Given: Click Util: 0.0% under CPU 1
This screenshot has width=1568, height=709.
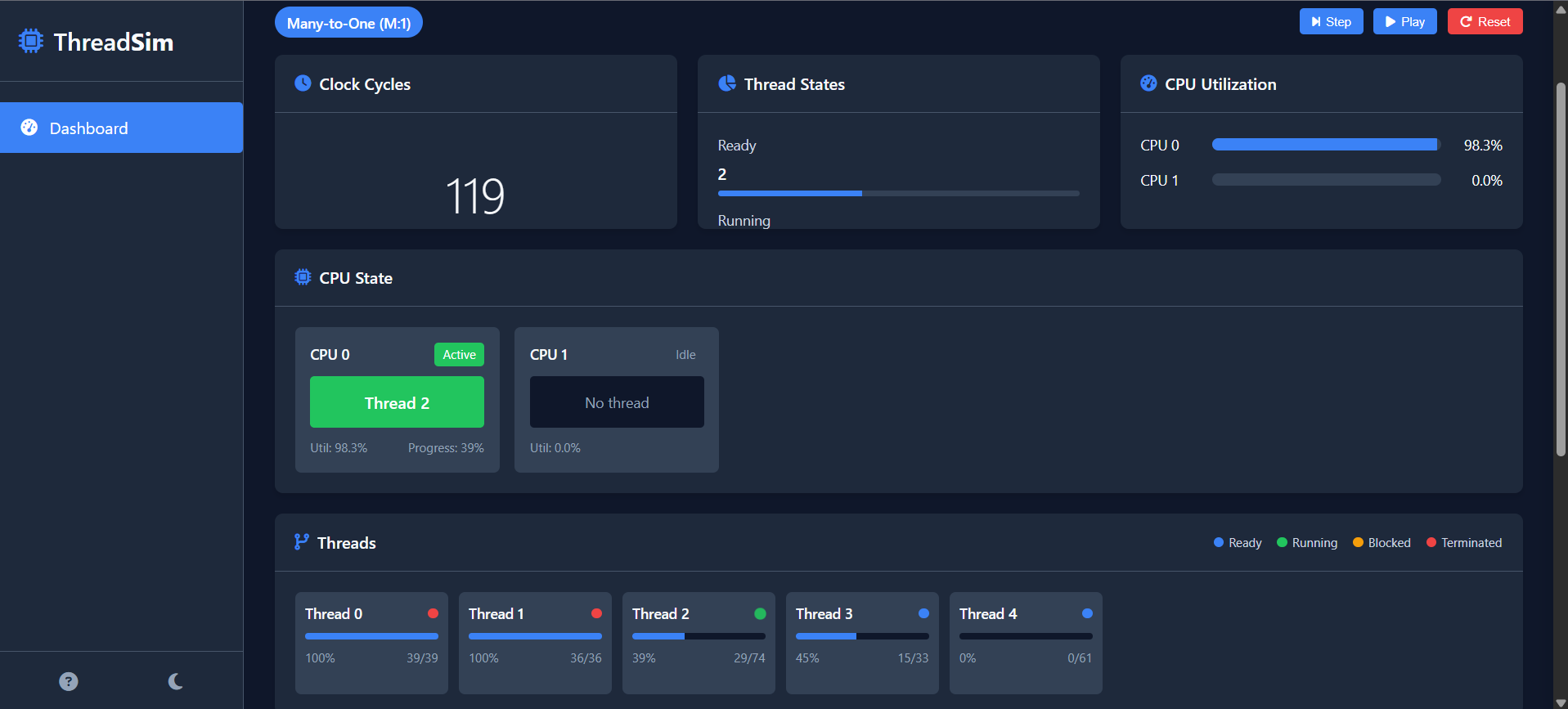Looking at the screenshot, I should (x=555, y=447).
